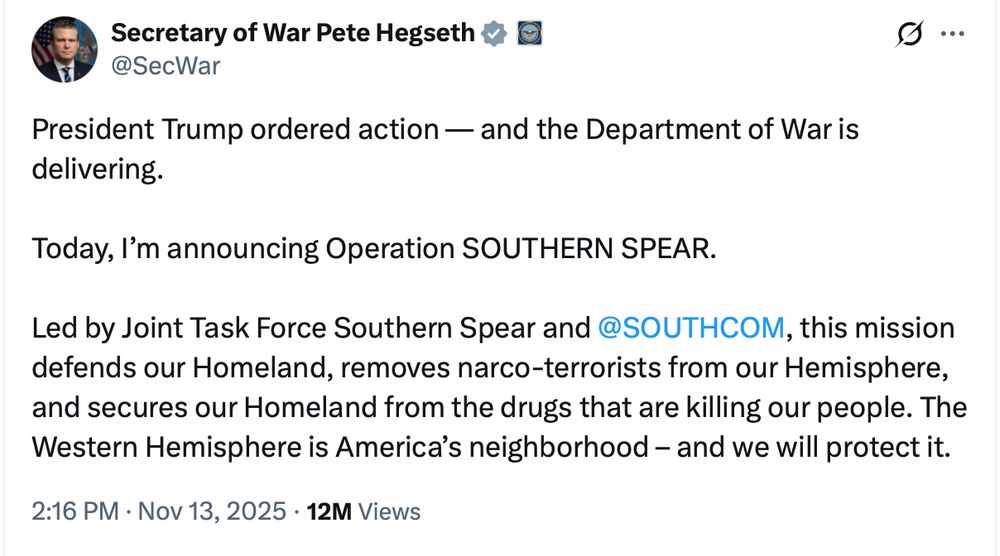Open the @SecWar handle link
This screenshot has width=1000, height=556.
(165, 66)
